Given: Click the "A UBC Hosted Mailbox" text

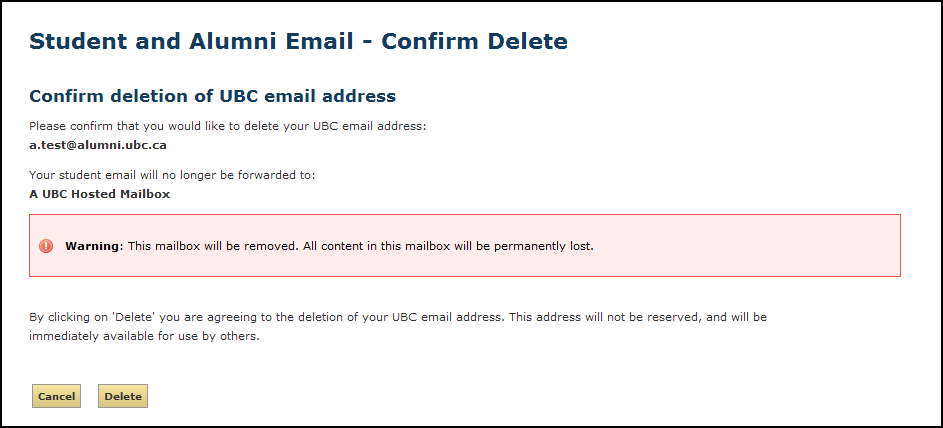Looking at the screenshot, I should tap(99, 194).
